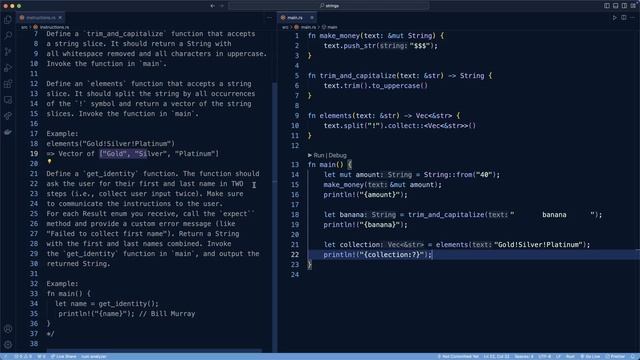Open More Actions for main.rs editor group

[633, 18]
